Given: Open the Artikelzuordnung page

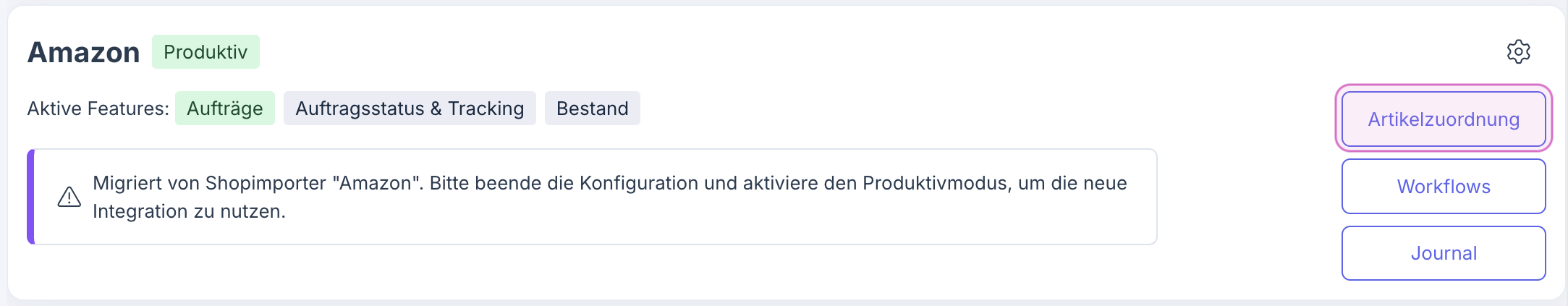Looking at the screenshot, I should 1443,119.
